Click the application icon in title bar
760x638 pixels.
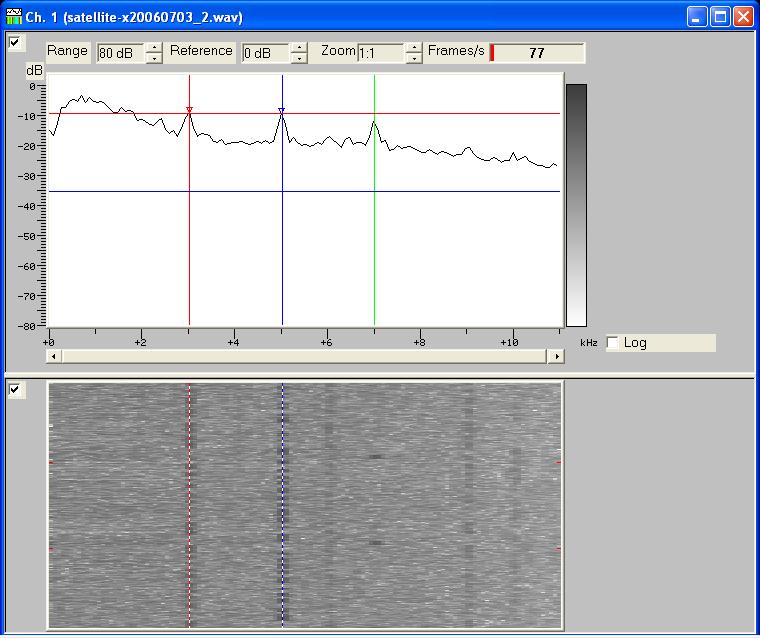tap(14, 17)
